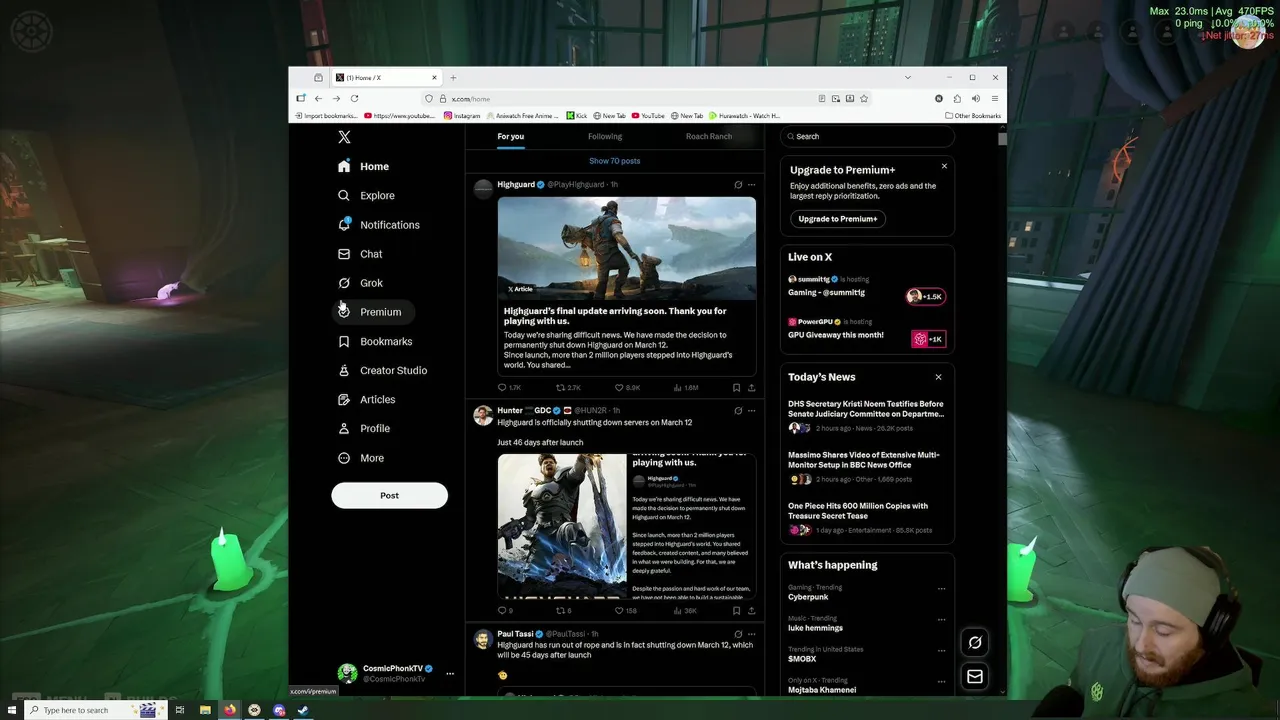
Task: Open Bookmarks in the X sidebar
Action: (x=376, y=342)
